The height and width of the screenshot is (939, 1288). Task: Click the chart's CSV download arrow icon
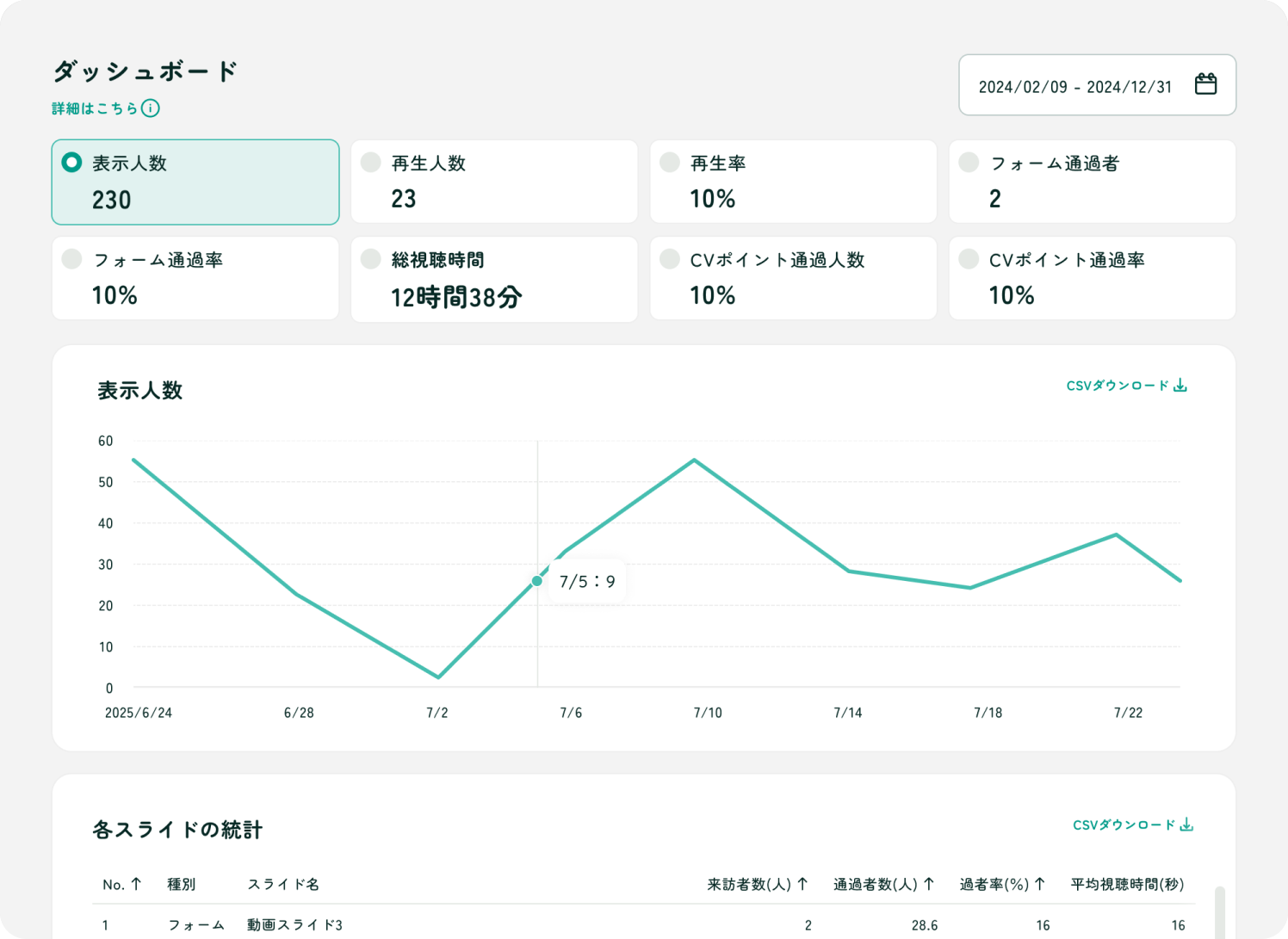click(1180, 386)
